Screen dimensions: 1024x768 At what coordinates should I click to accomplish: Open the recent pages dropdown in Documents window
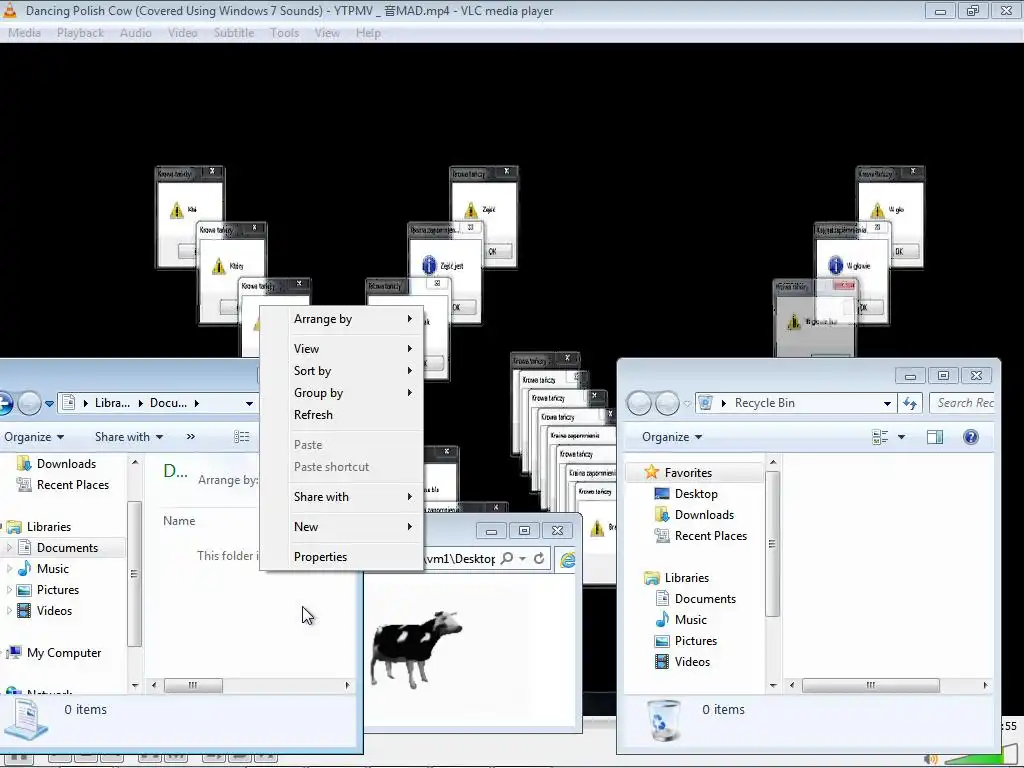[x=49, y=404]
